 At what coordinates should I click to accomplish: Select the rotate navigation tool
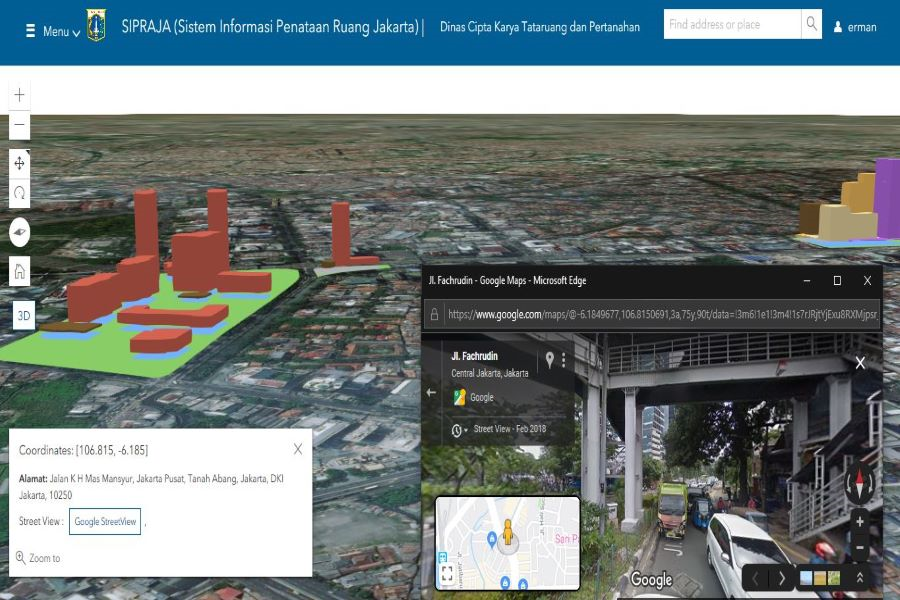pos(20,192)
